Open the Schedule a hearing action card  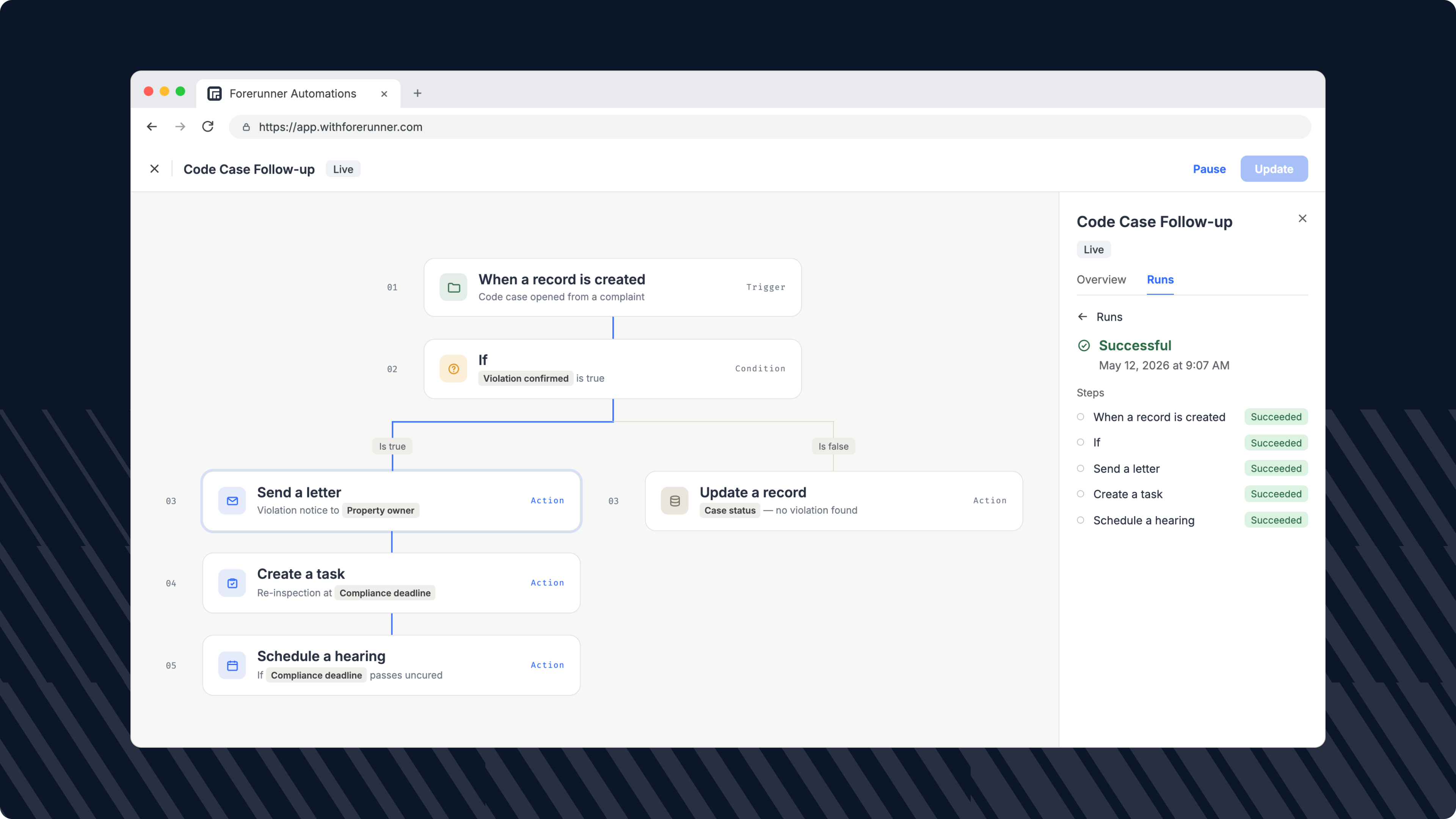point(392,665)
